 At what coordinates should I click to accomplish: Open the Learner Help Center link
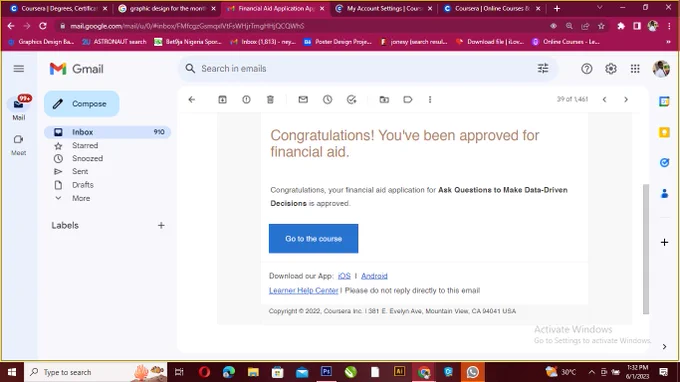(303, 291)
